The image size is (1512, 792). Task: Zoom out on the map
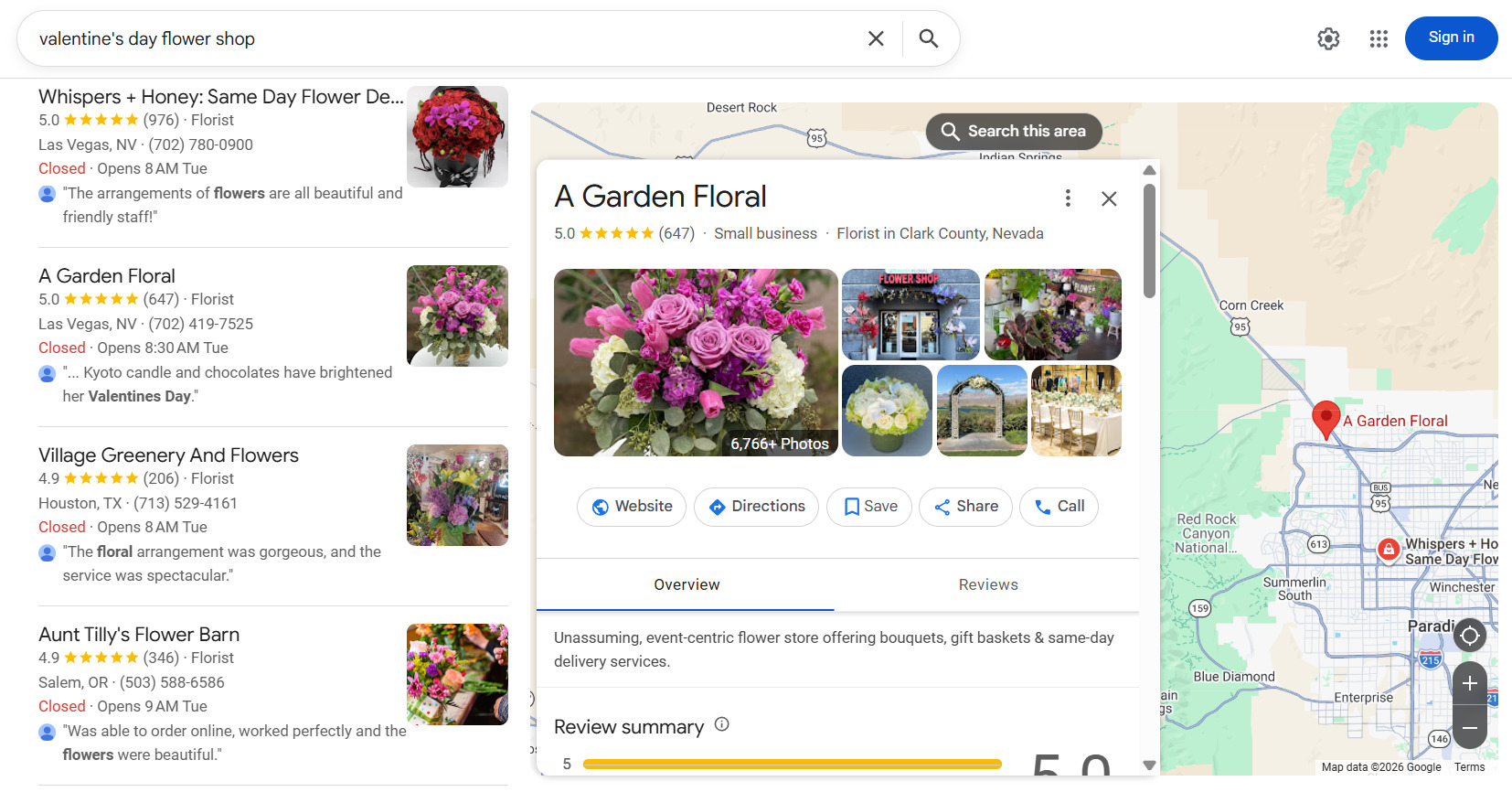(1469, 728)
